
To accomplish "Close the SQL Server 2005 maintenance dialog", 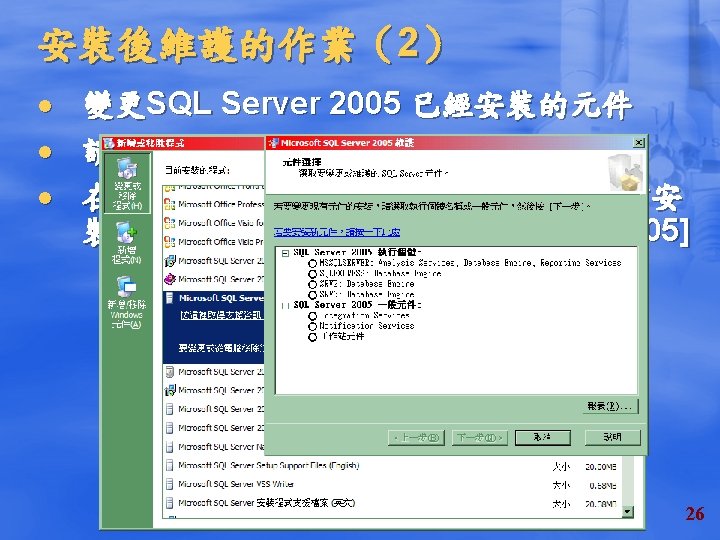I will [638, 143].
